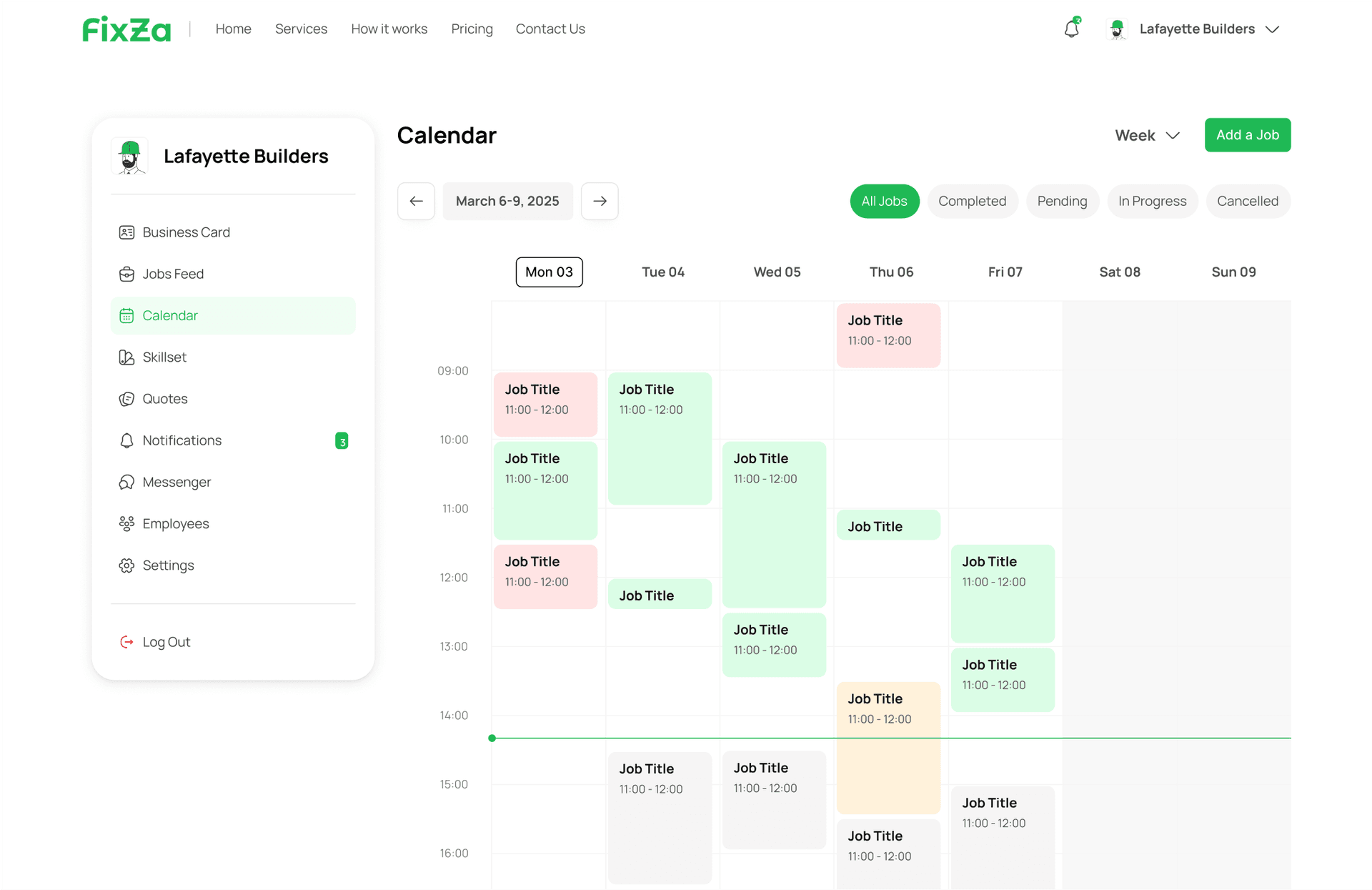Filter calendar by Completed jobs
Viewport: 1372px width, 890px height.
pyautogui.click(x=972, y=202)
